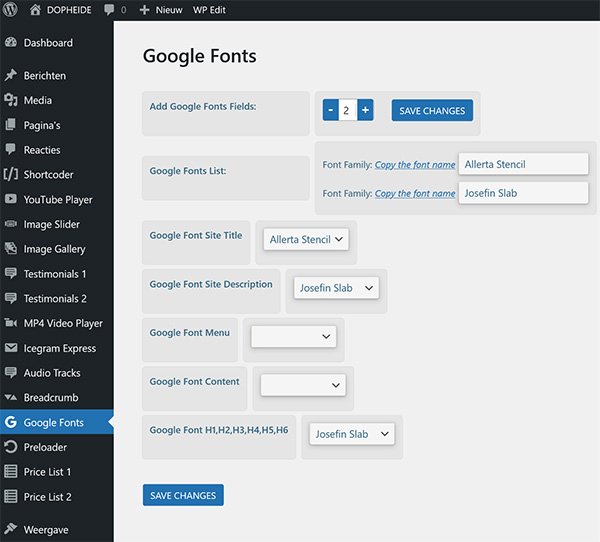
Task: Go to Berichten in the sidebar
Action: (x=44, y=76)
